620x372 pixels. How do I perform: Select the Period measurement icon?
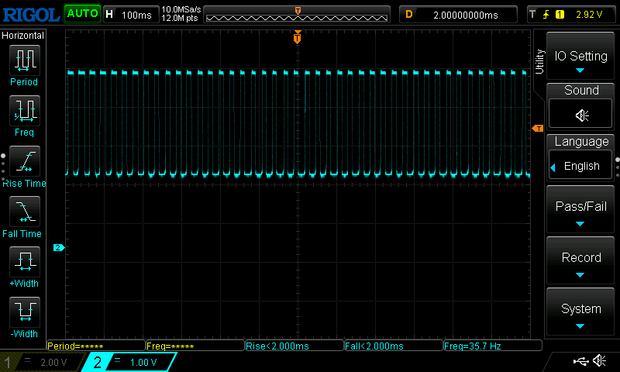[25, 60]
